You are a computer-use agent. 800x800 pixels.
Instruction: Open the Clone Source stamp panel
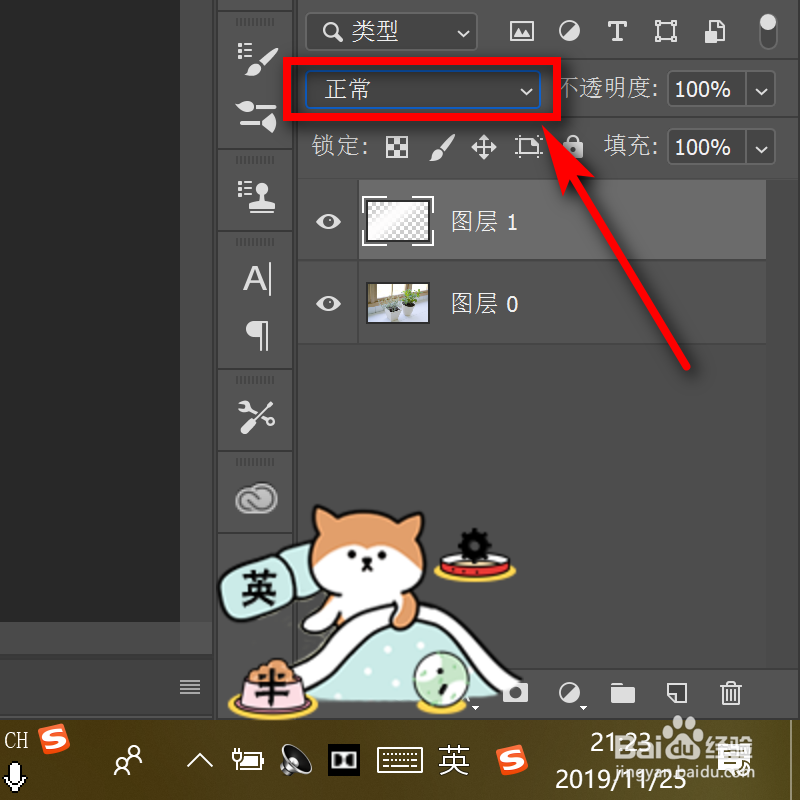256,196
